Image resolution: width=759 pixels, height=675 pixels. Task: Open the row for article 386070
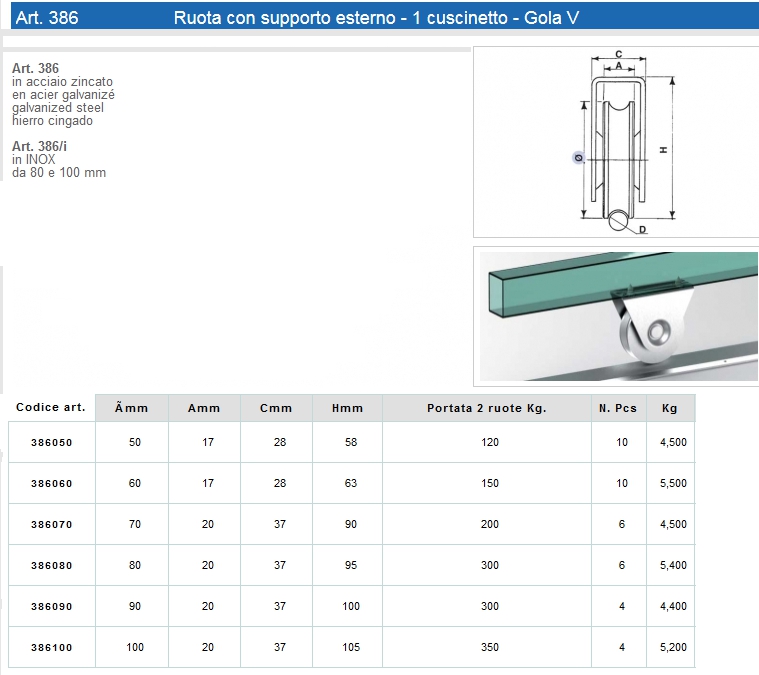click(52, 524)
